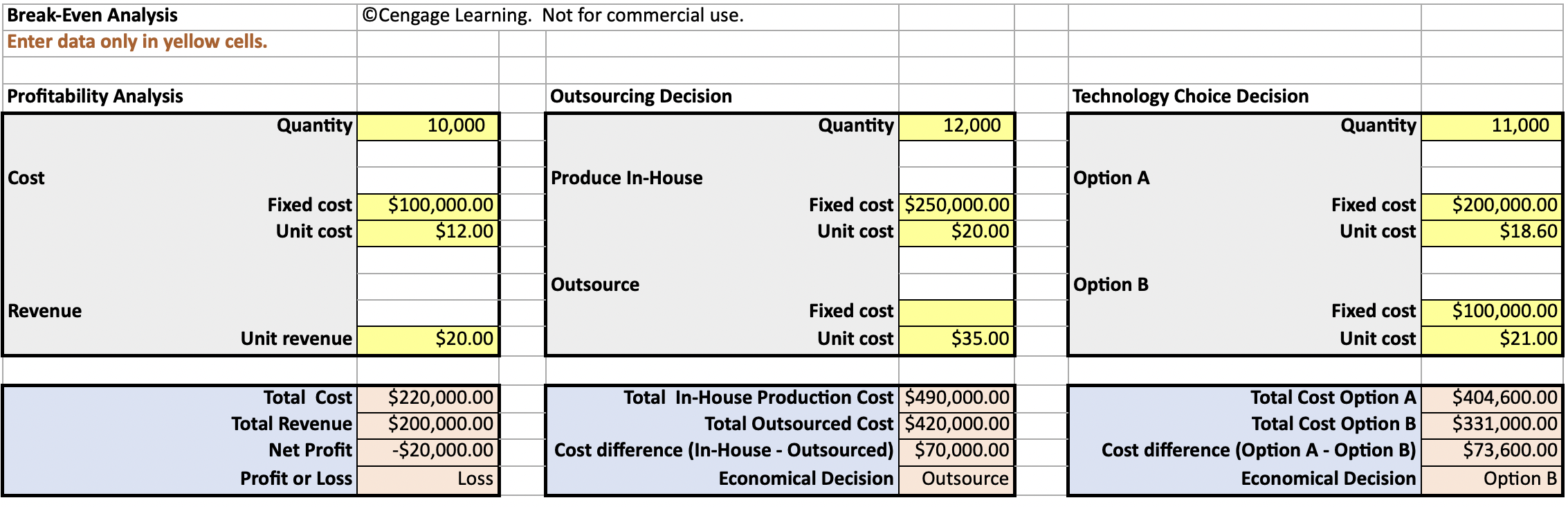Select the Total Cost Option A $404,600.00 cell

click(1491, 398)
